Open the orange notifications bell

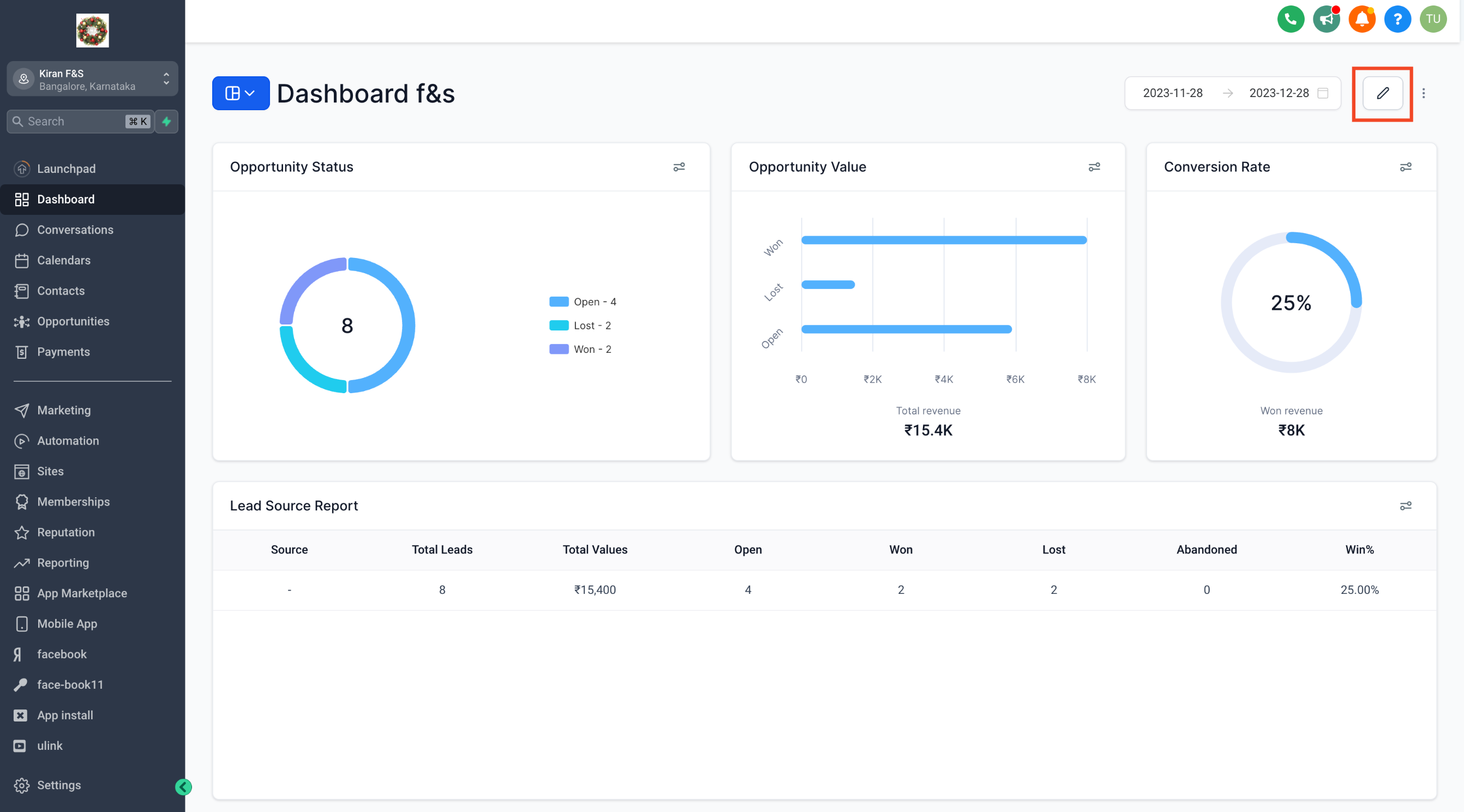[x=1361, y=19]
